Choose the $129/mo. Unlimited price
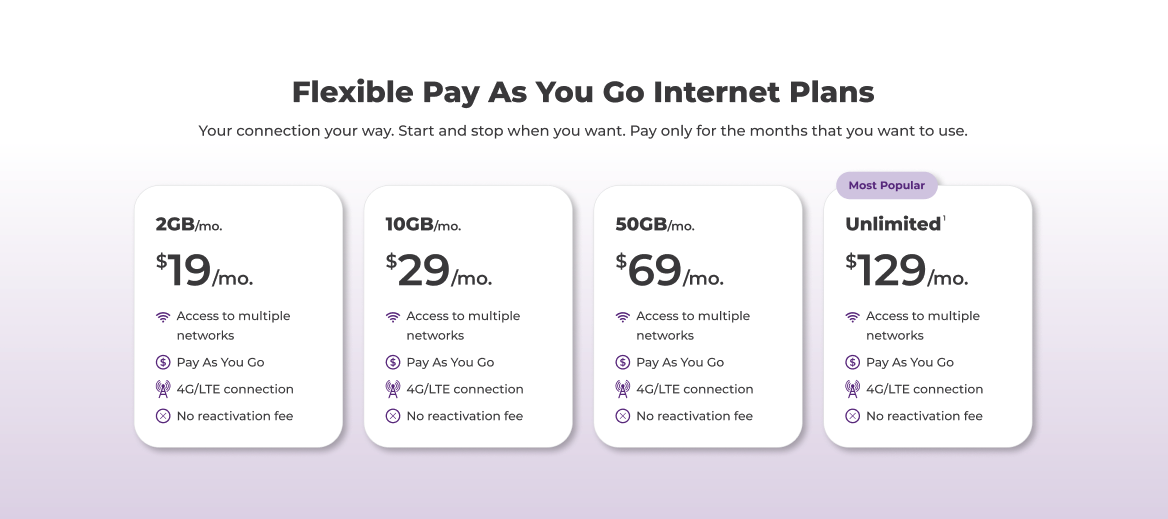 pyautogui.click(x=906, y=270)
